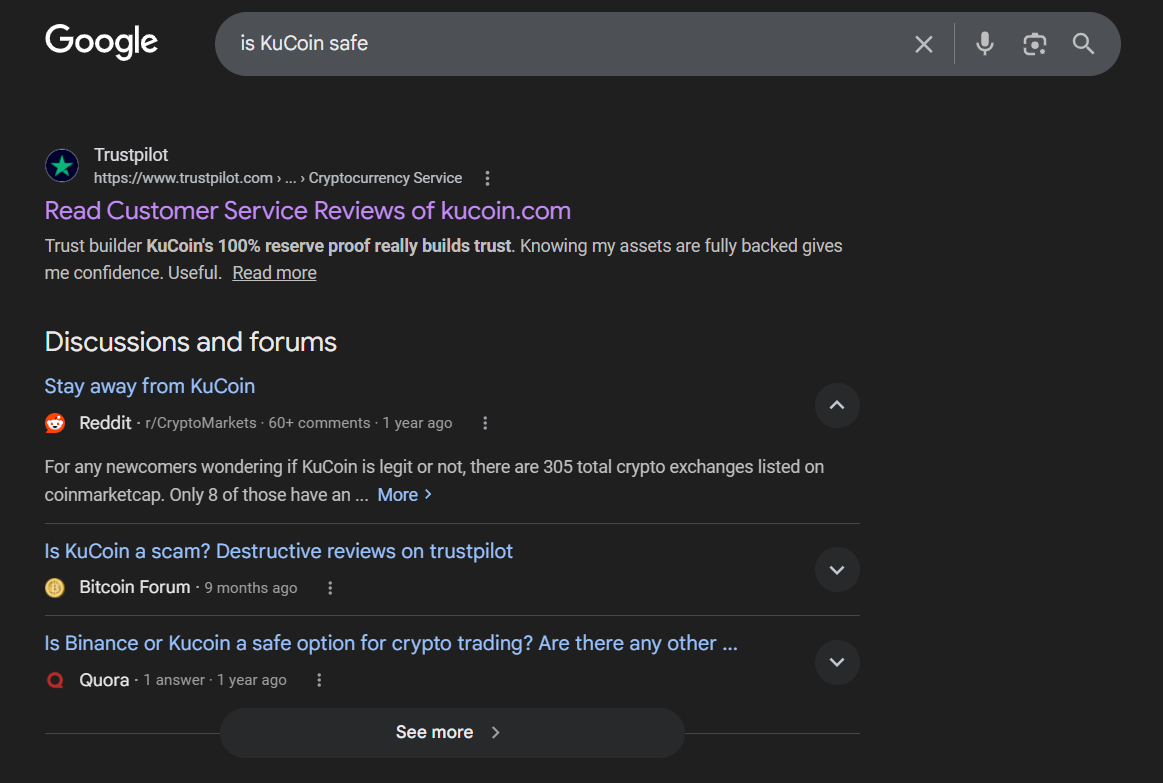Click the 'Bitcoin Forum' source label
This screenshot has height=783, width=1163.
135,587
